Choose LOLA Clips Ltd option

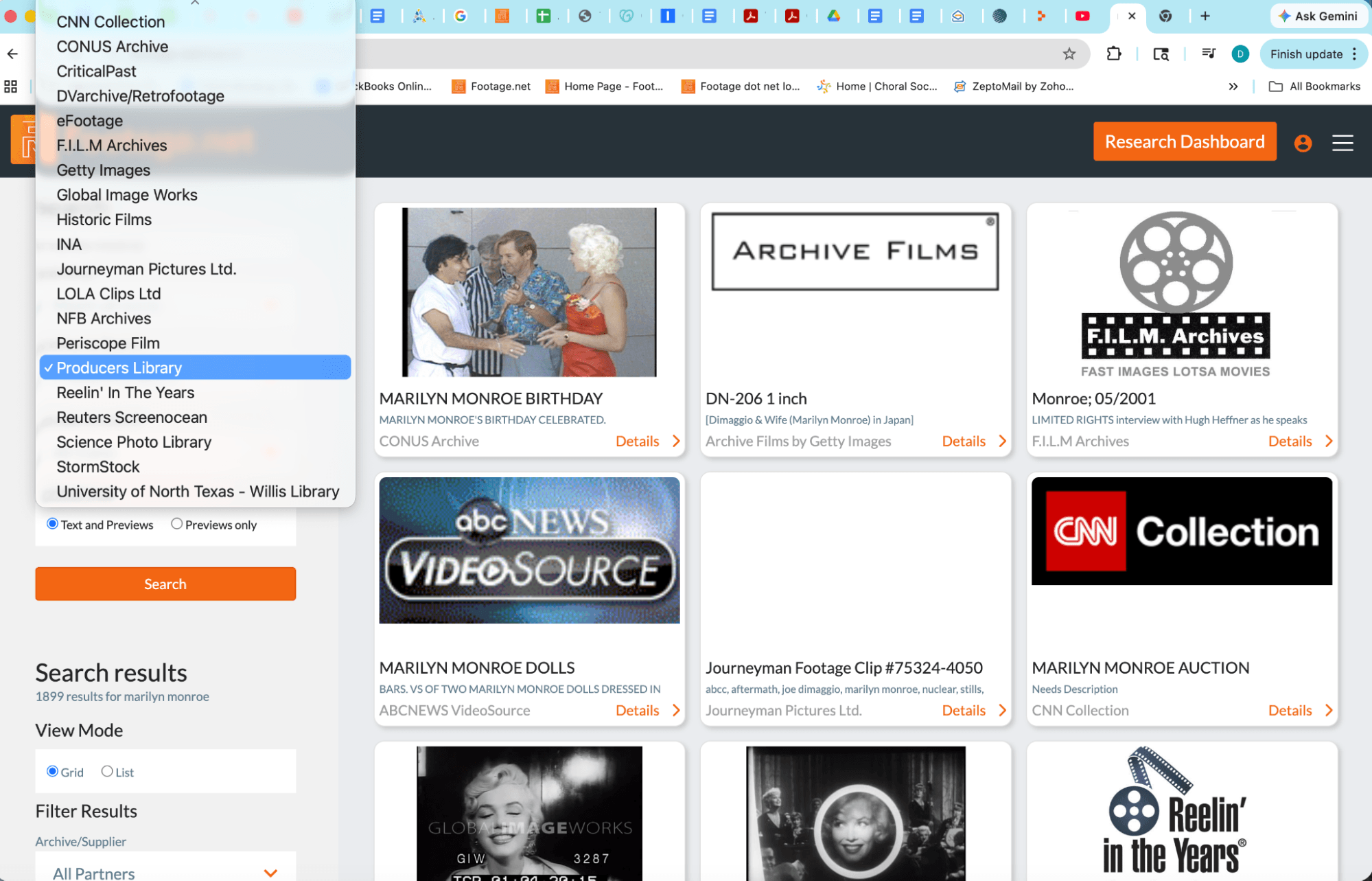(x=196, y=294)
